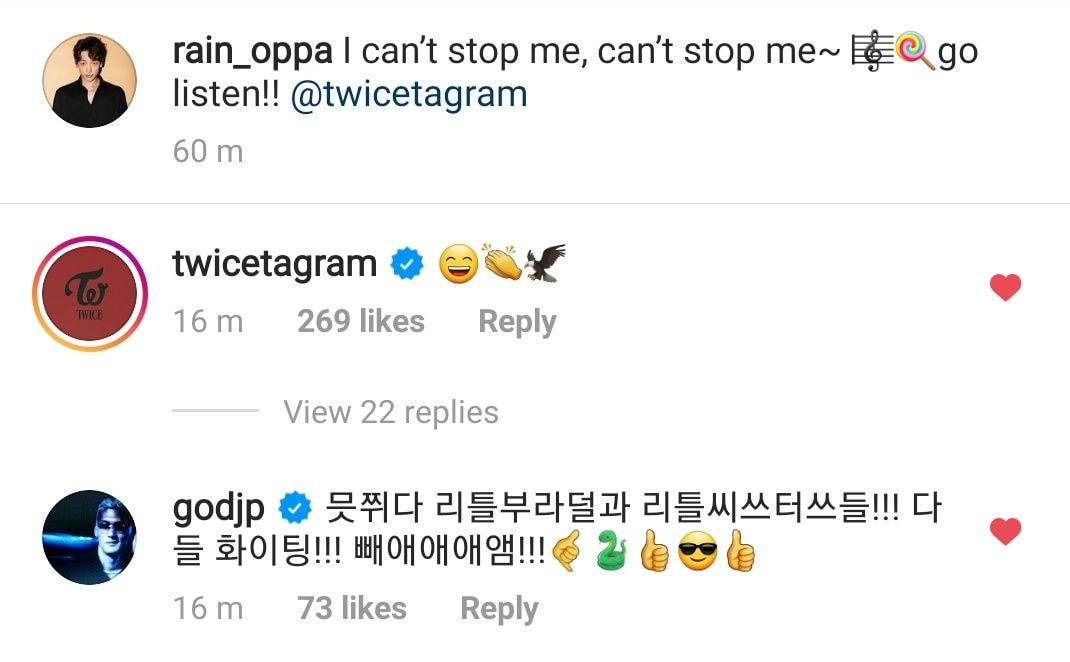Open the @twicetagram mention link
The image size is (1070, 662).
click(x=408, y=94)
